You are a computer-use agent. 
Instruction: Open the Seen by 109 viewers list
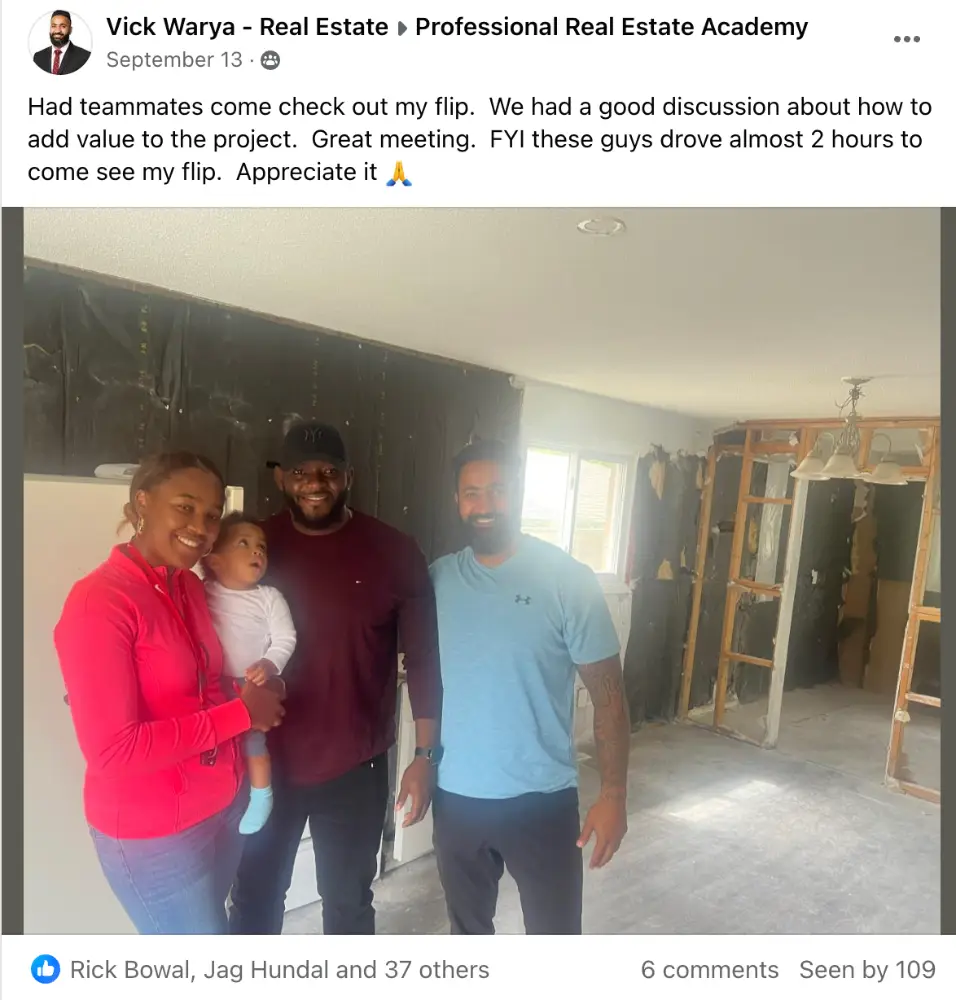tap(867, 969)
